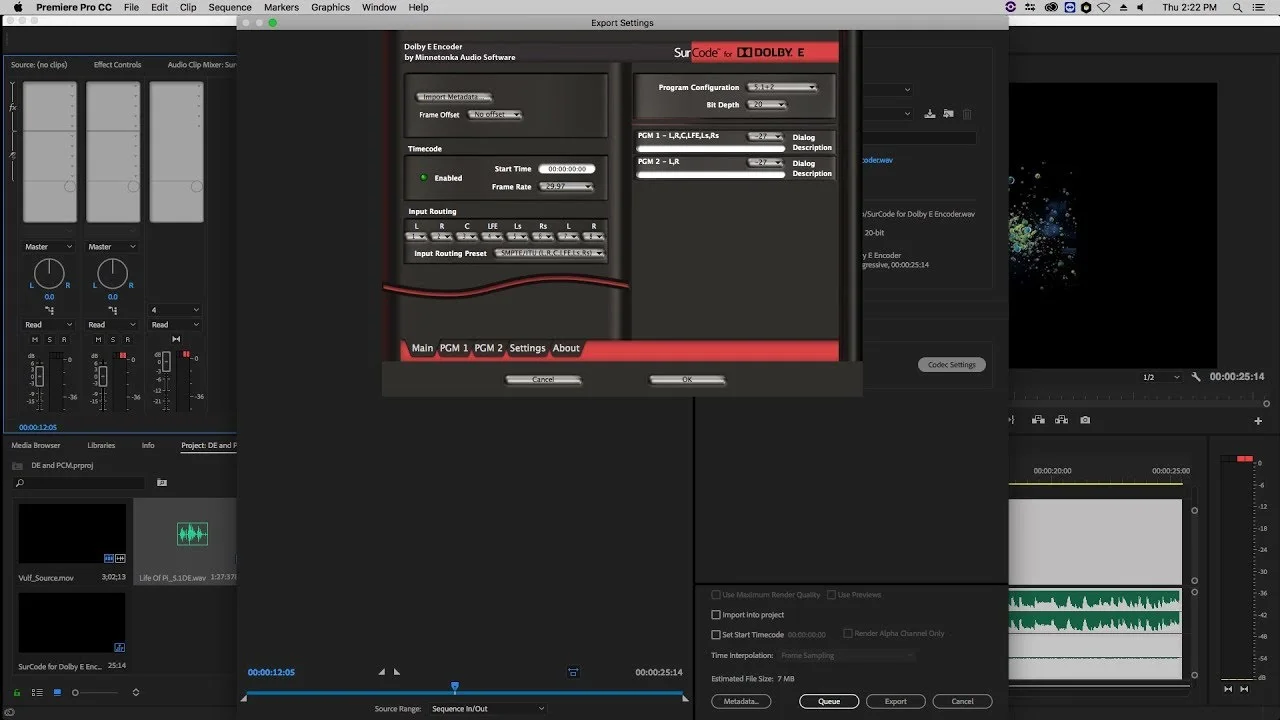
Task: Toggle the project lock icon
Action: coord(16,692)
